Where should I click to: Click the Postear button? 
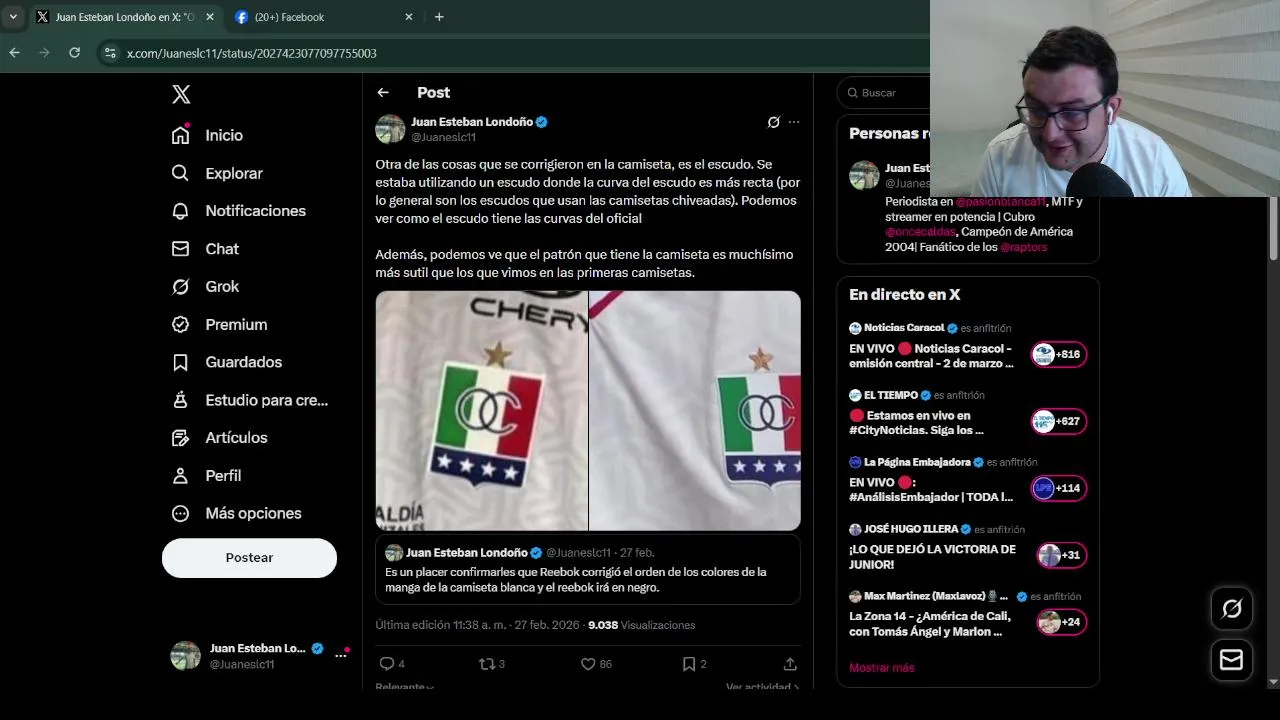[249, 558]
